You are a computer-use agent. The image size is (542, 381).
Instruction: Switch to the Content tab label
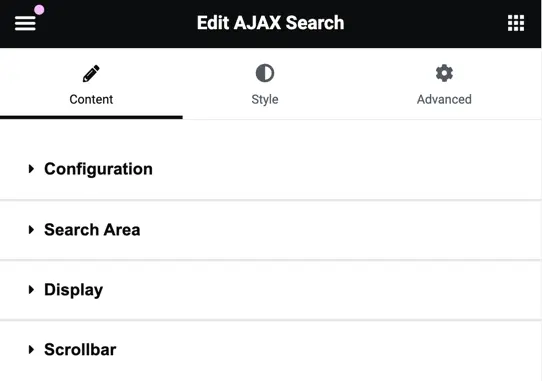(91, 99)
